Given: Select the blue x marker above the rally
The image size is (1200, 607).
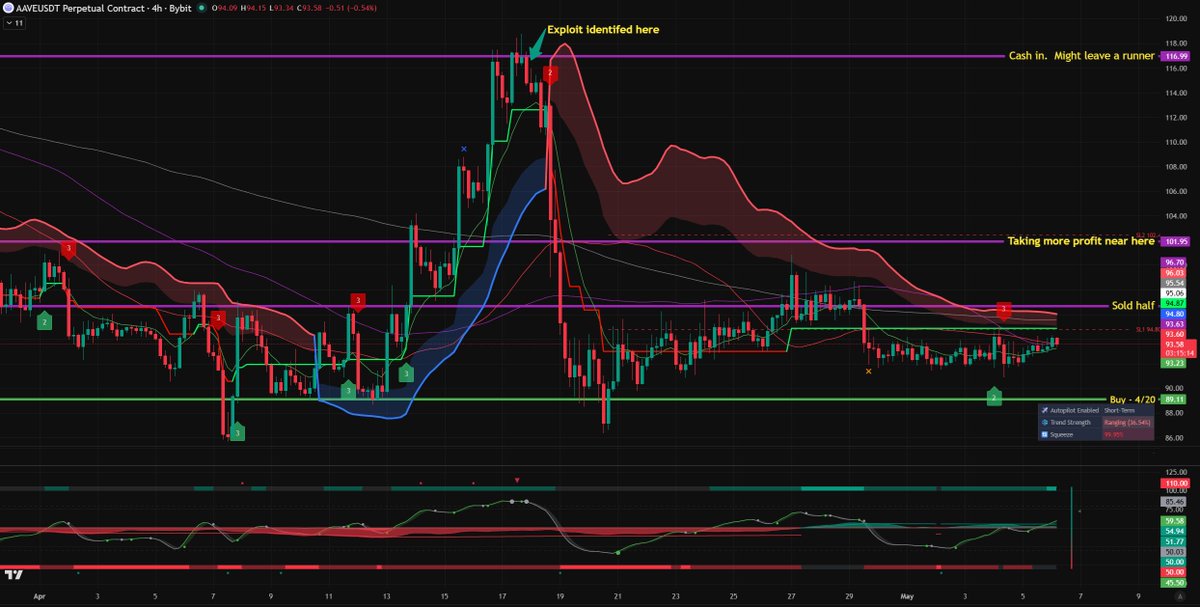Looking at the screenshot, I should click(x=464, y=149).
